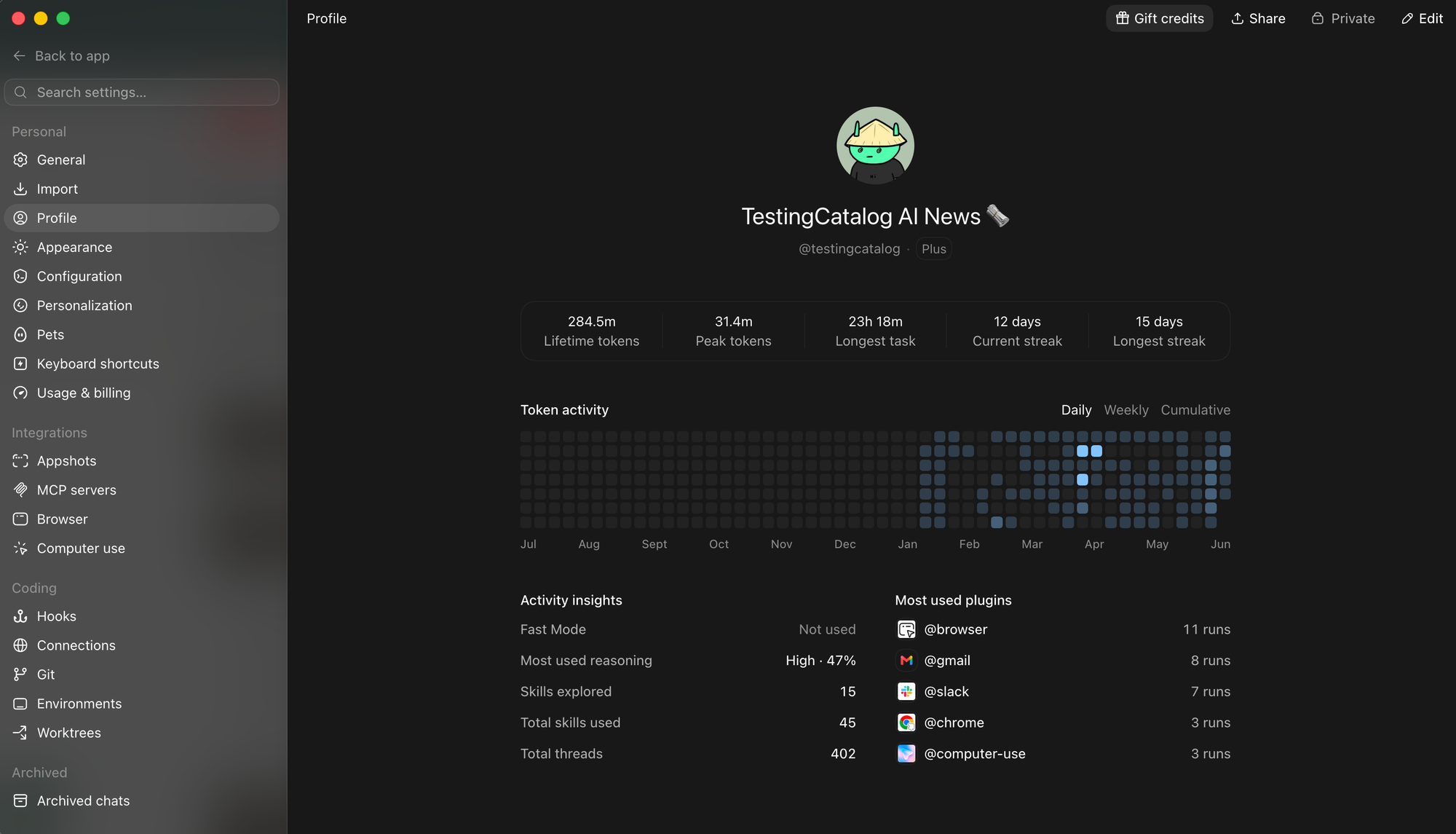Select Daily token activity view
Screen dimensions: 1456x834
tap(1076, 410)
